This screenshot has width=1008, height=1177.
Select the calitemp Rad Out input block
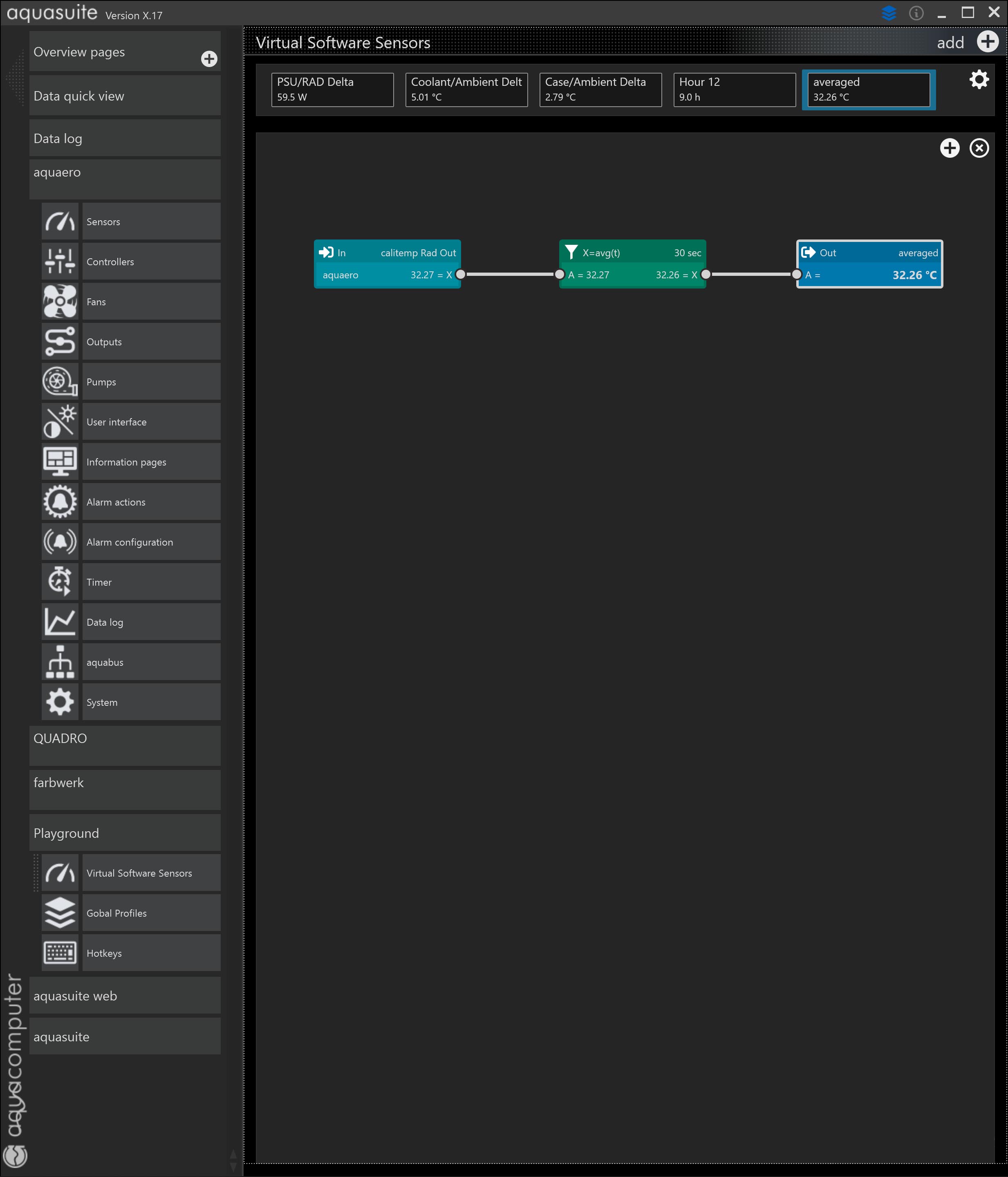387,264
